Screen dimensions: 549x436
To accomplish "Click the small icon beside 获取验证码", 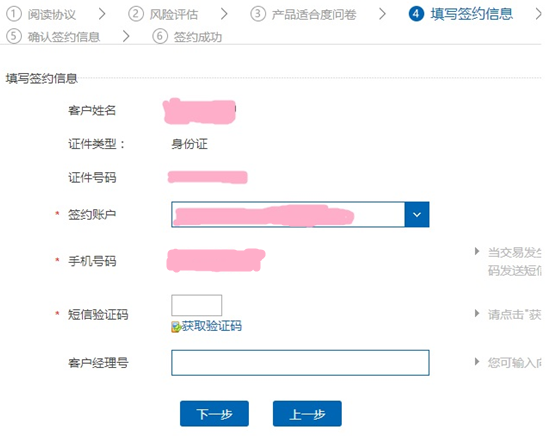I will [x=176, y=327].
